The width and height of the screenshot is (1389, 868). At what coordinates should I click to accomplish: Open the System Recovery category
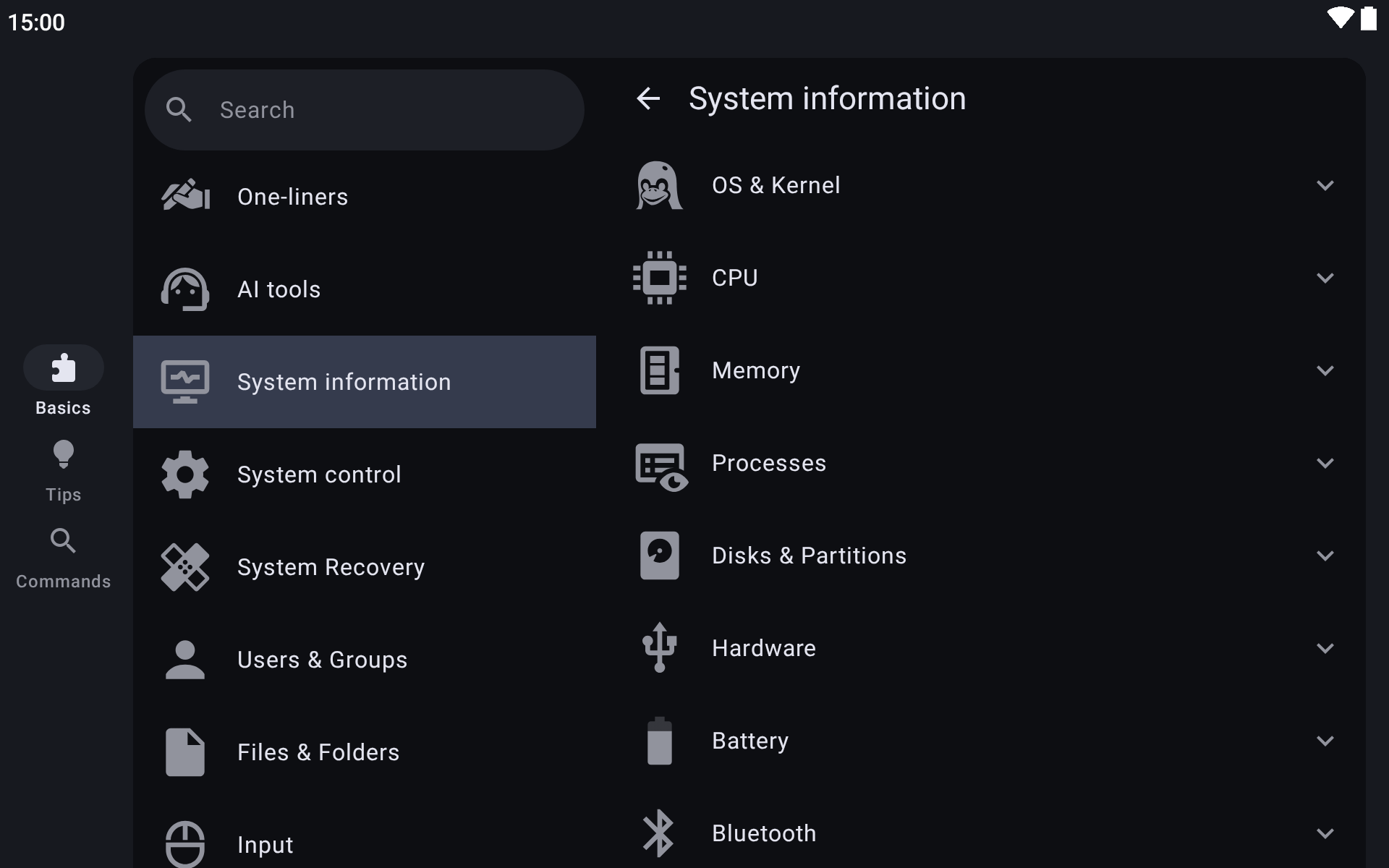[365, 567]
